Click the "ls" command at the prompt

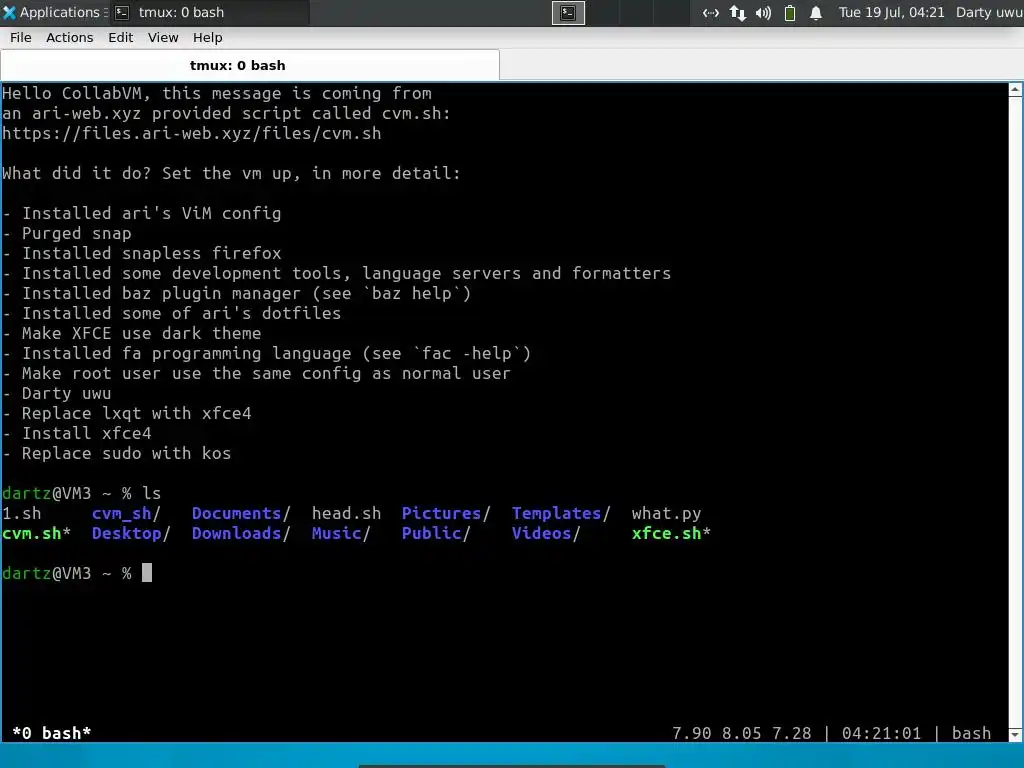(152, 493)
